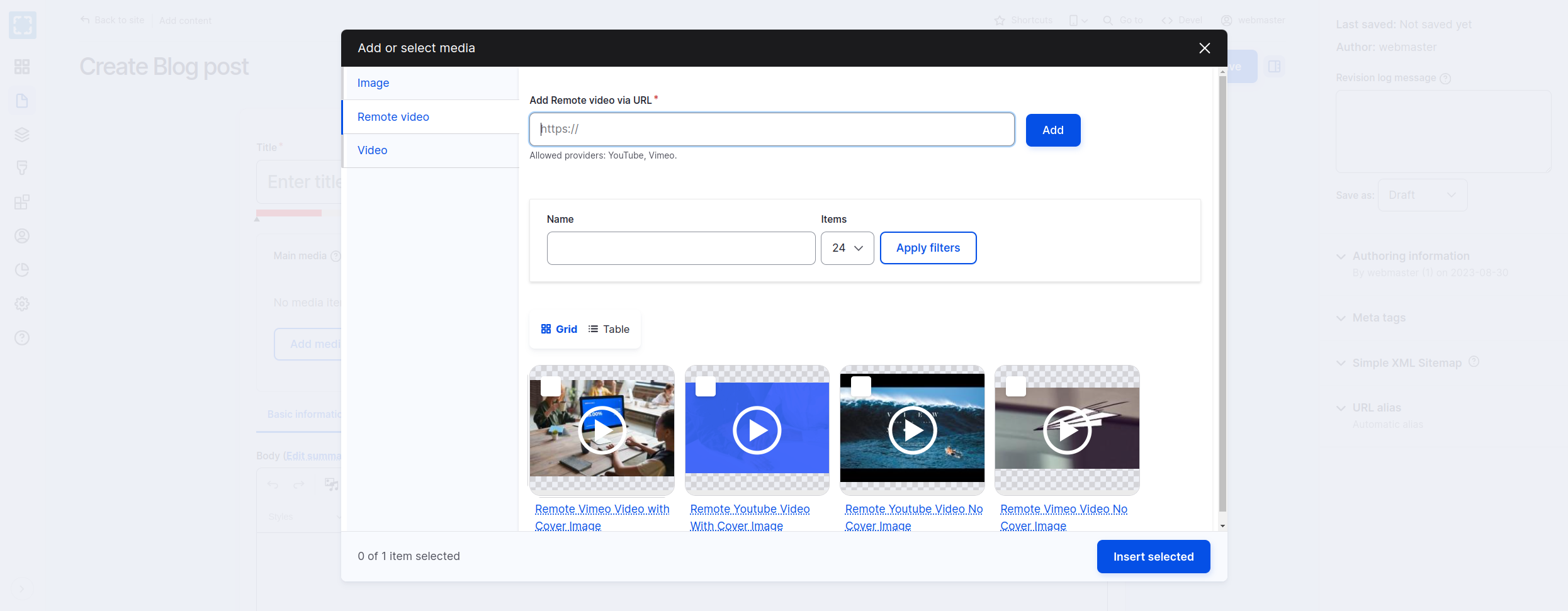Open the settings gear in left sidebar

click(x=22, y=304)
